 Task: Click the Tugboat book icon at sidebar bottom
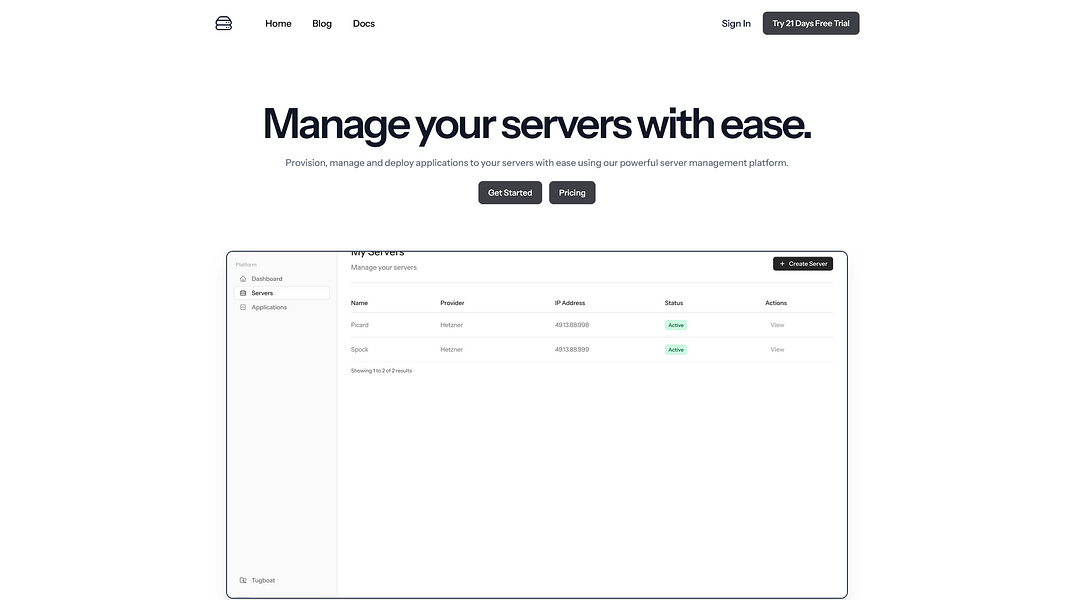click(x=242, y=580)
